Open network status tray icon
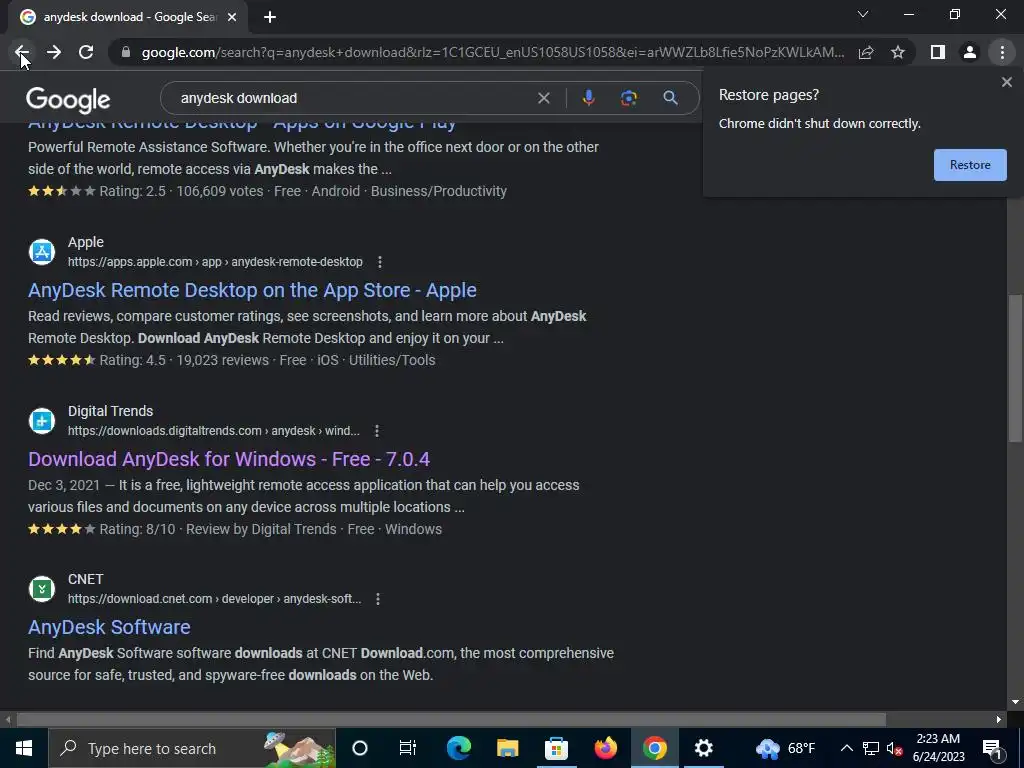Screen dimensions: 1024x768 click(871, 748)
